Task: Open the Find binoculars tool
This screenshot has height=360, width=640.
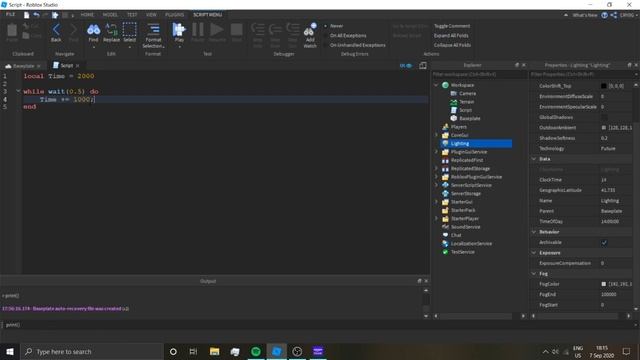Action: (93, 30)
